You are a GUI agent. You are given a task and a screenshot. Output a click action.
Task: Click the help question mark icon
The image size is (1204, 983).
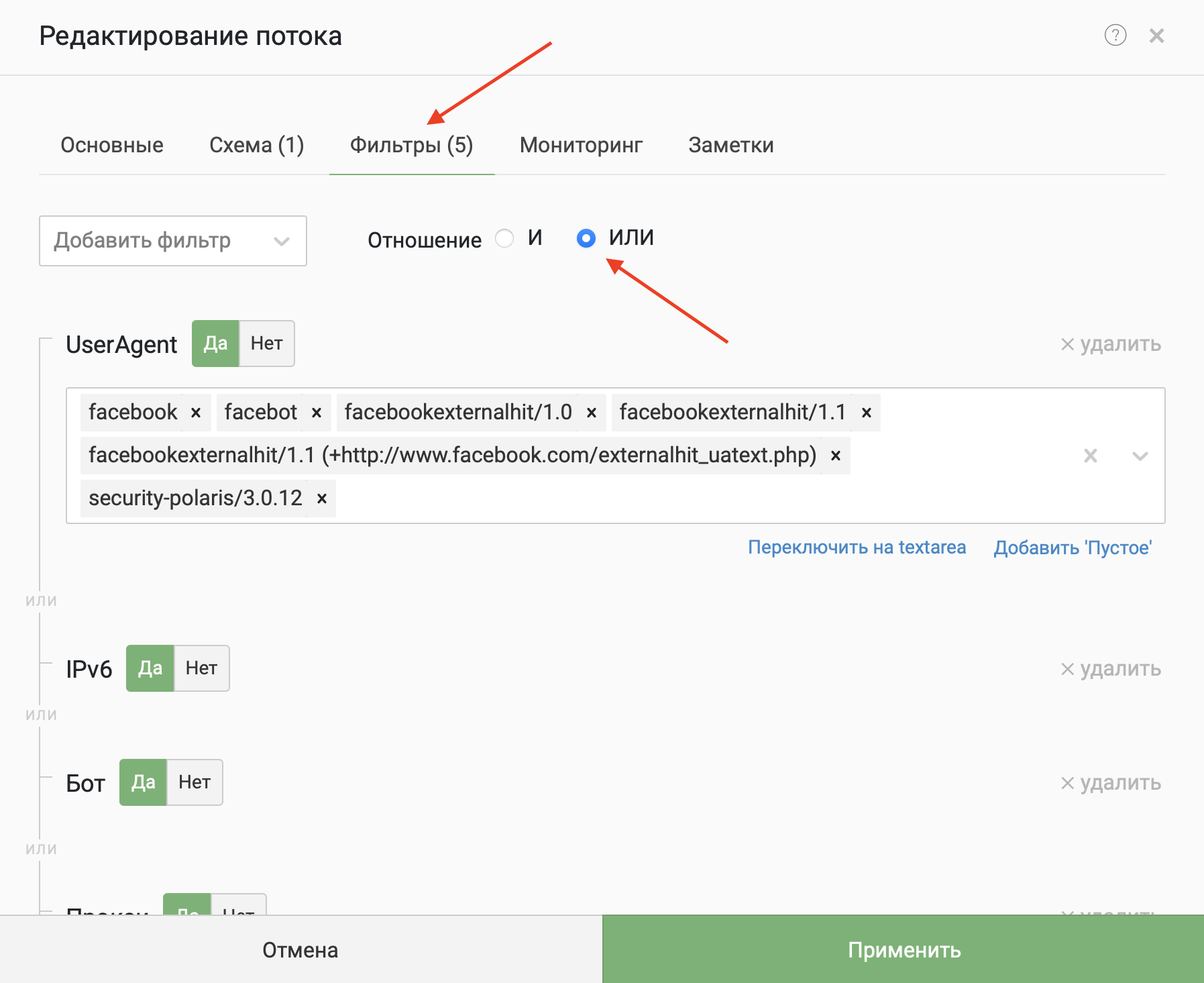[1115, 35]
